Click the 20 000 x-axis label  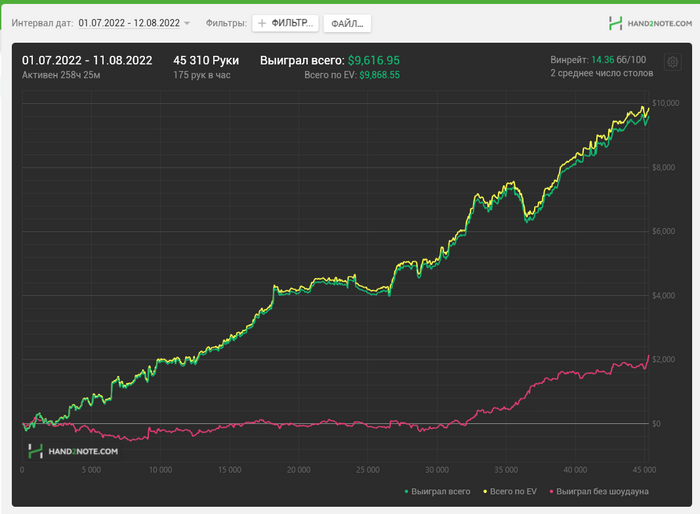(x=299, y=470)
